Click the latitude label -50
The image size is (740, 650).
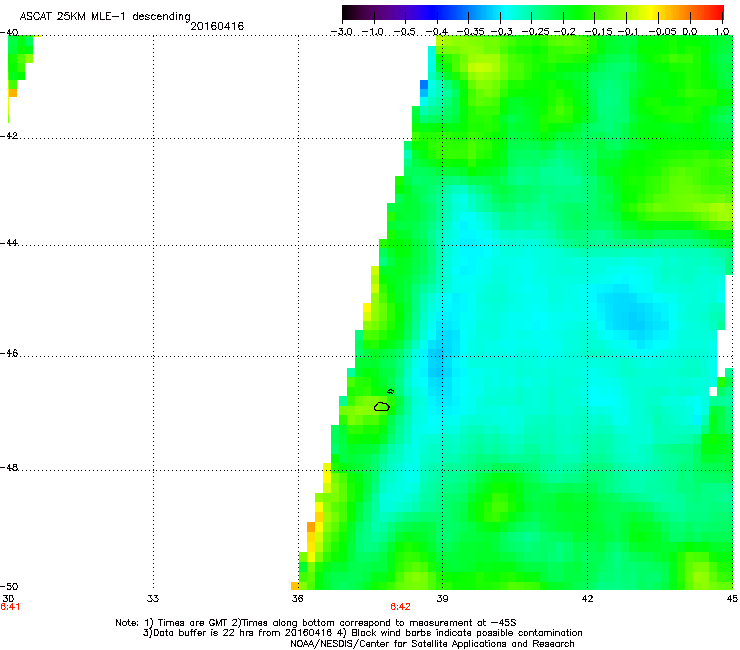(9, 586)
